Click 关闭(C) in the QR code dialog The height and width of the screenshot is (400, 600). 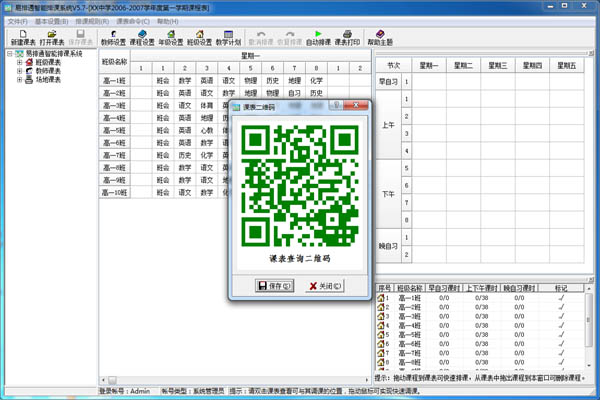(x=325, y=286)
